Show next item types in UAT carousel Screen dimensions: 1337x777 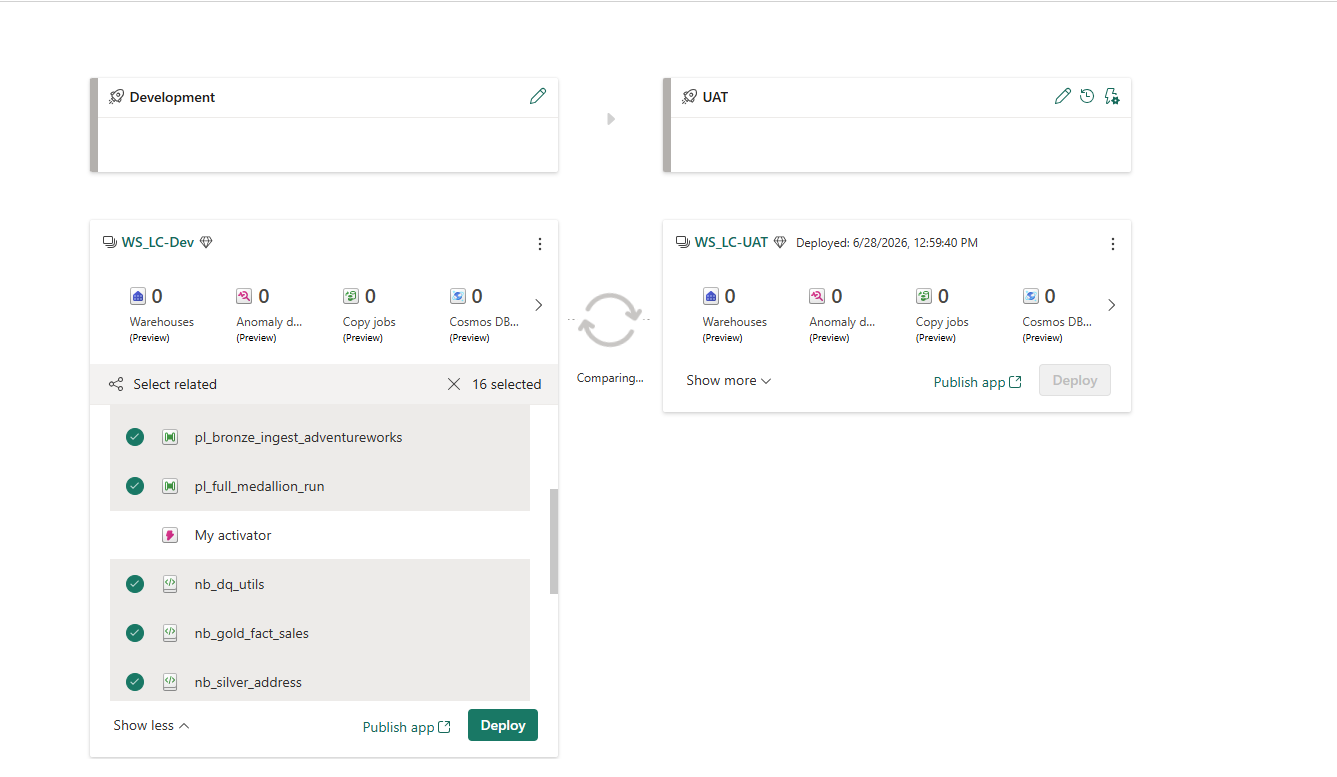tap(1112, 305)
